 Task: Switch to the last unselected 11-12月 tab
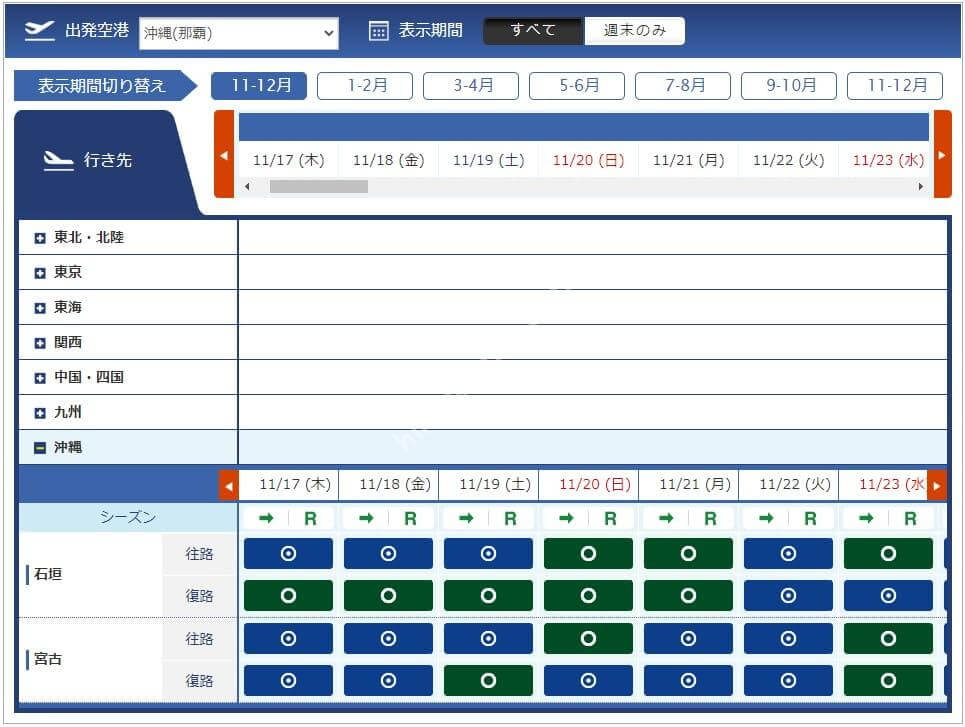pyautogui.click(x=895, y=85)
